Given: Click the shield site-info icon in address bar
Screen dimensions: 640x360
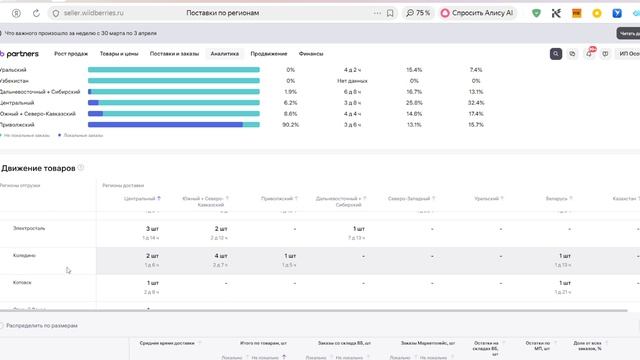Looking at the screenshot, I should 56,13.
